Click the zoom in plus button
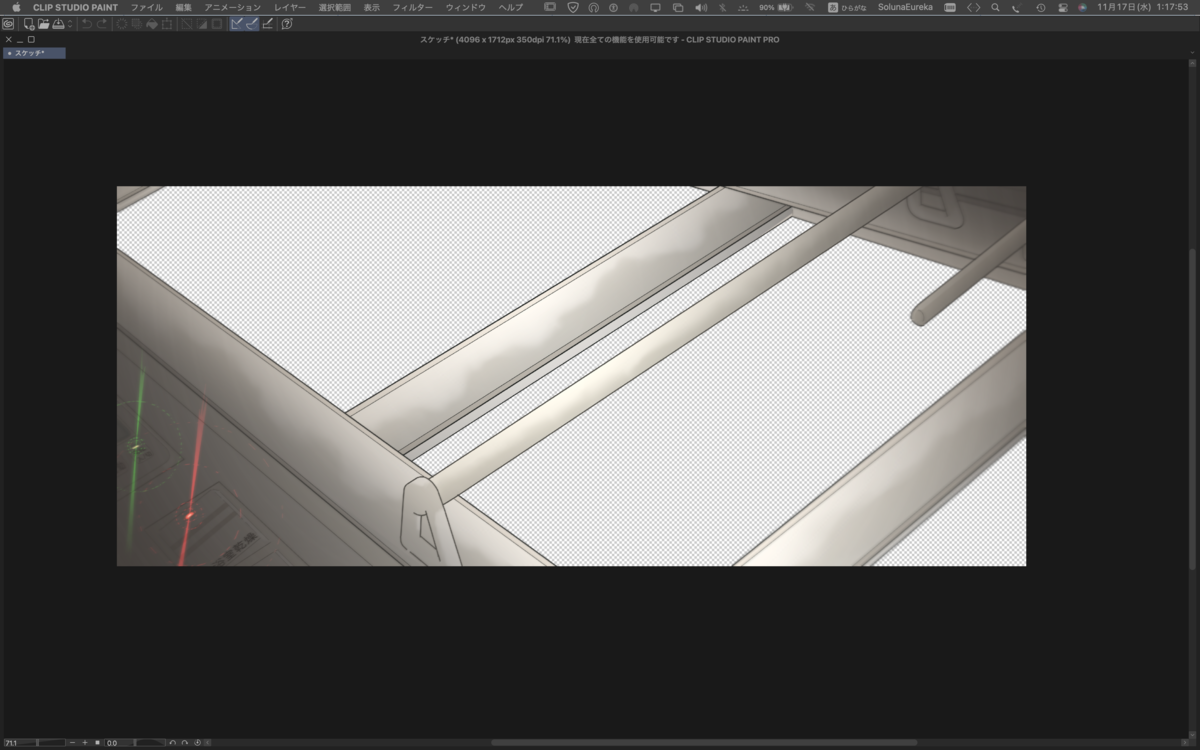The height and width of the screenshot is (750, 1200). tap(85, 743)
